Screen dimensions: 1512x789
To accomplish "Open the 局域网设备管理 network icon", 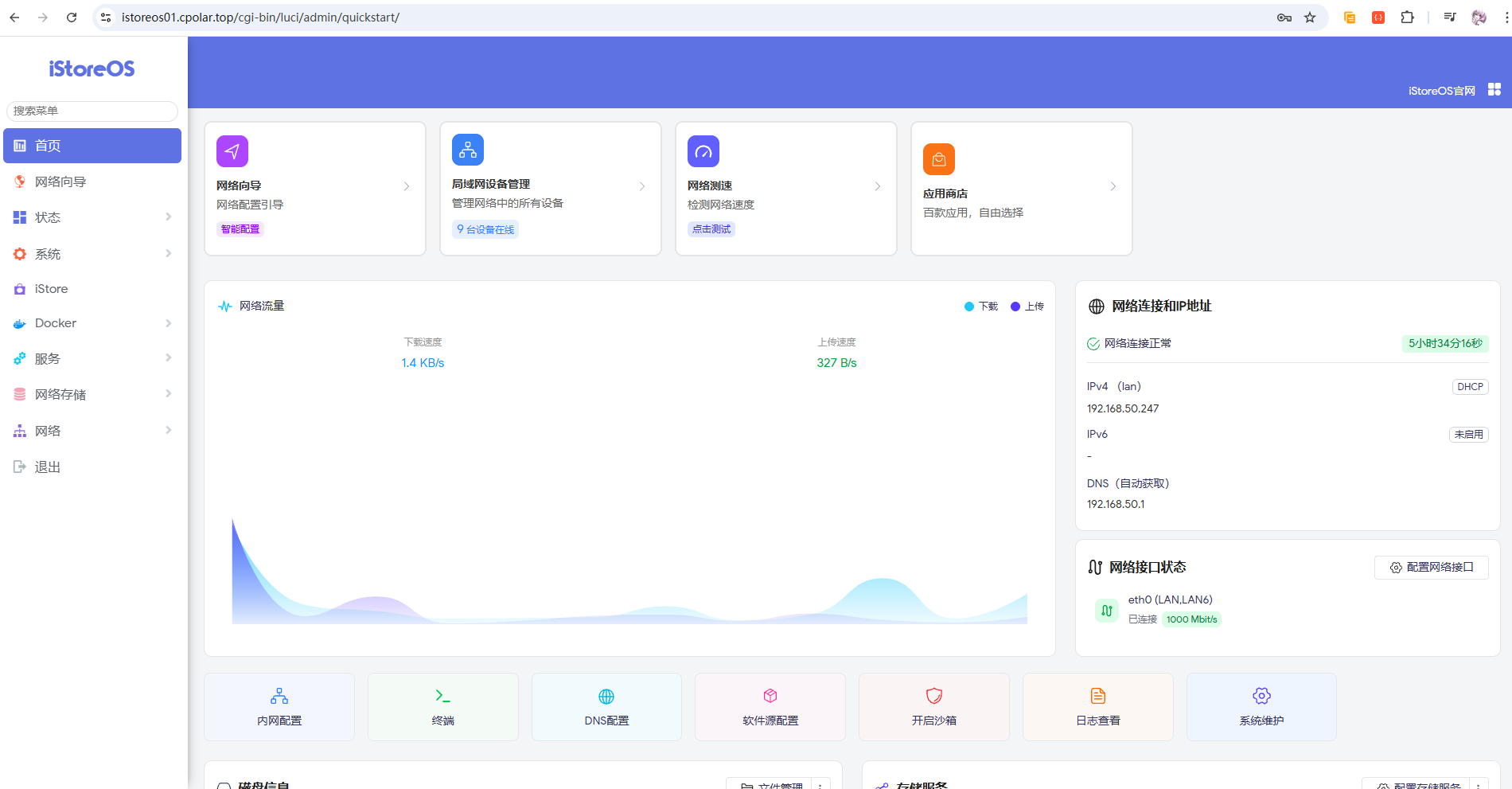I will [468, 150].
